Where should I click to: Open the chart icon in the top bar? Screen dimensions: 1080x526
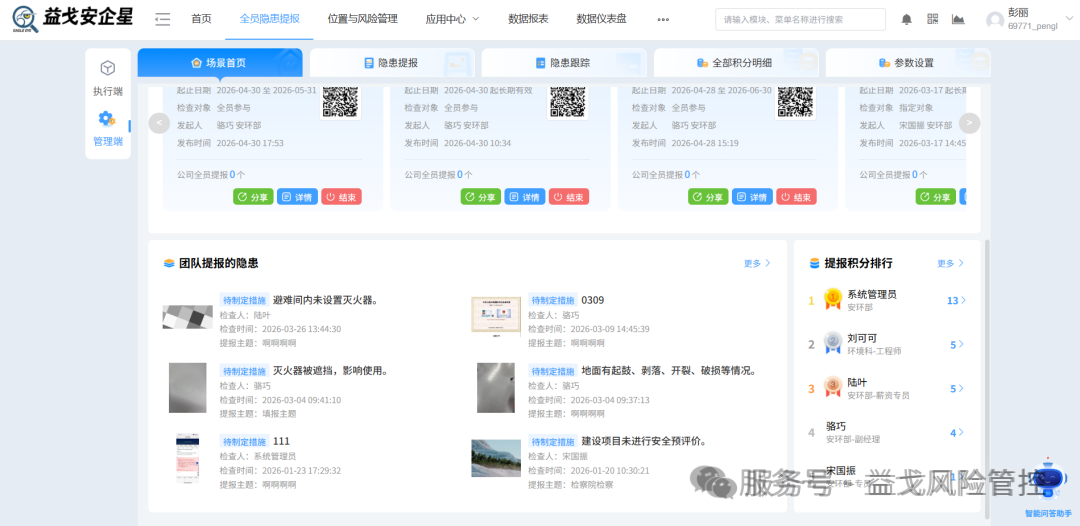pyautogui.click(x=958, y=19)
